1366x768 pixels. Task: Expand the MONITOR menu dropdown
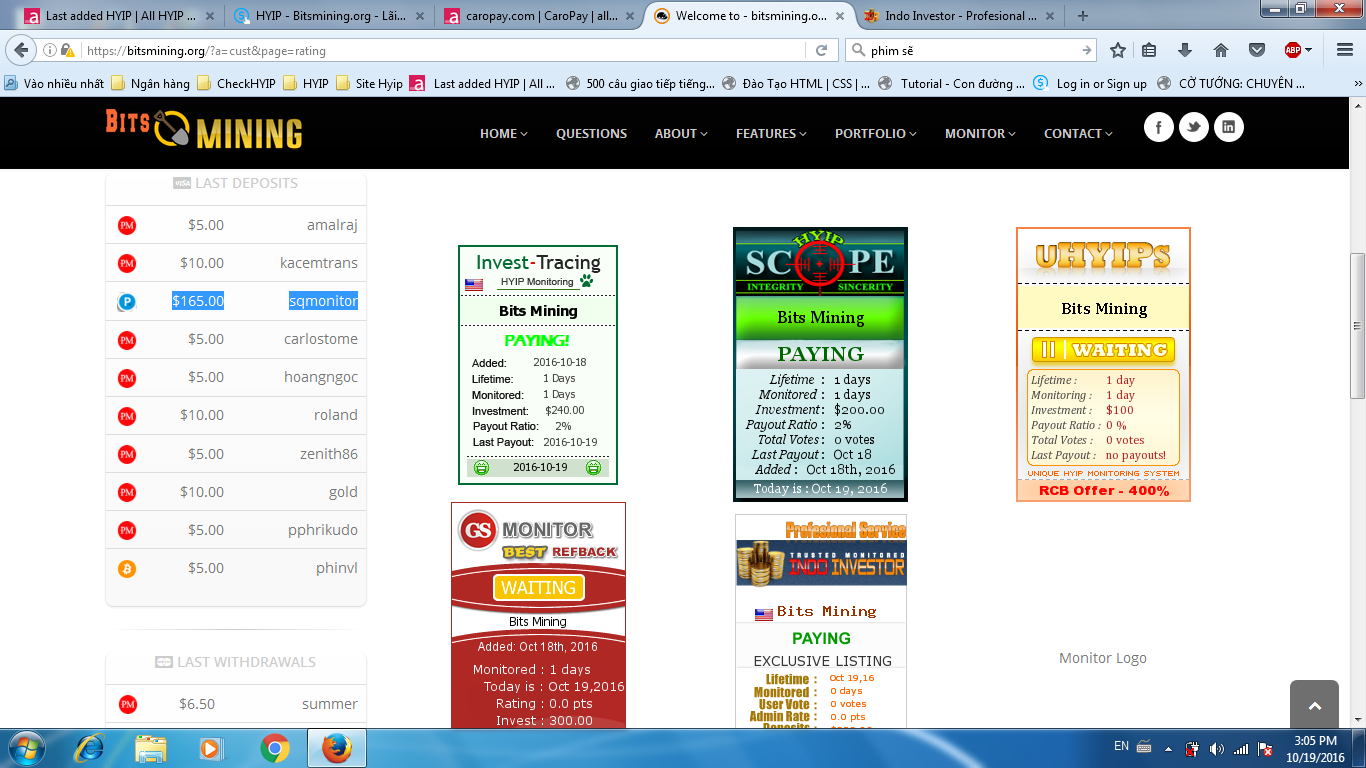point(980,133)
